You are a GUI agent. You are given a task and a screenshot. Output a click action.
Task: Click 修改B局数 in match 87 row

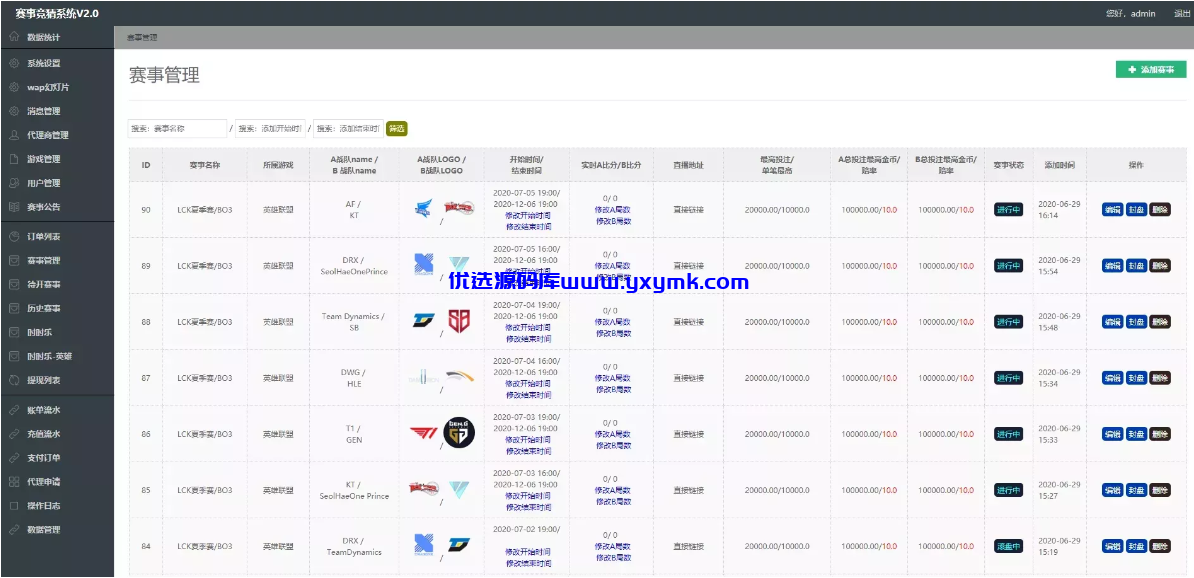pyautogui.click(x=613, y=389)
